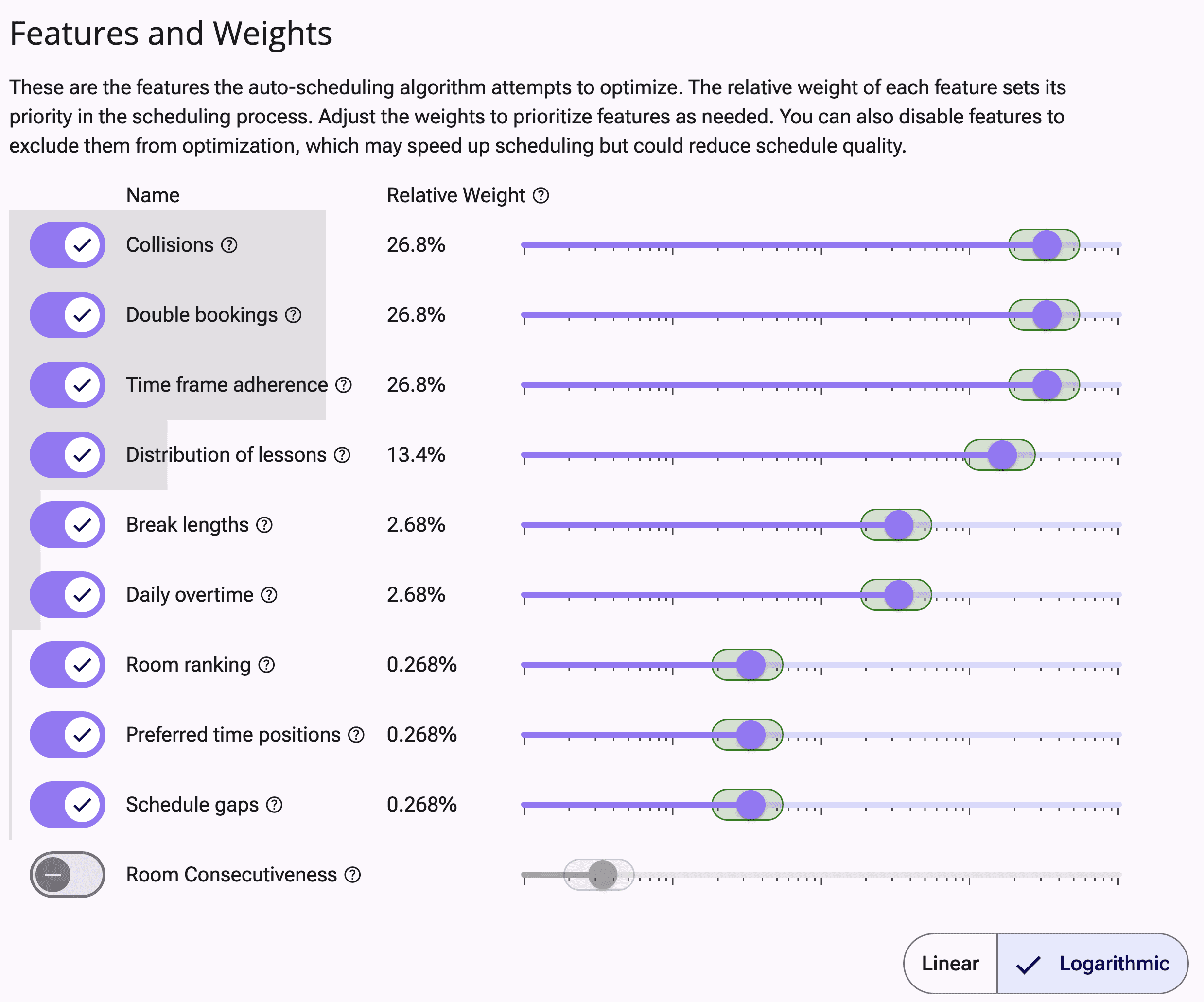Turn off the Schedule gaps toggle
Viewport: 1204px width, 1002px height.
(68, 805)
